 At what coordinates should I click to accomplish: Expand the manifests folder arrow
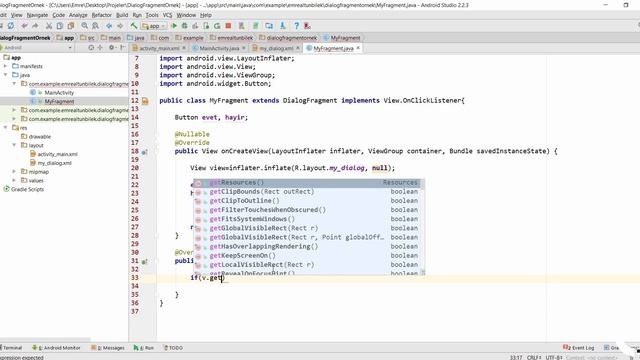tap(6, 66)
